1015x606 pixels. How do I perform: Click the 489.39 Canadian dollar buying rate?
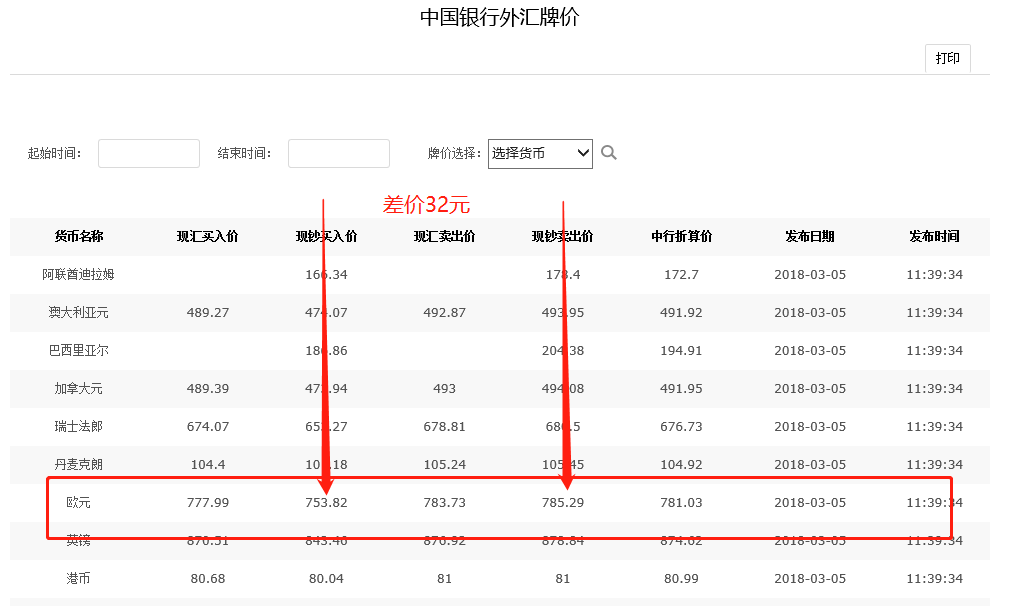pyautogui.click(x=208, y=388)
